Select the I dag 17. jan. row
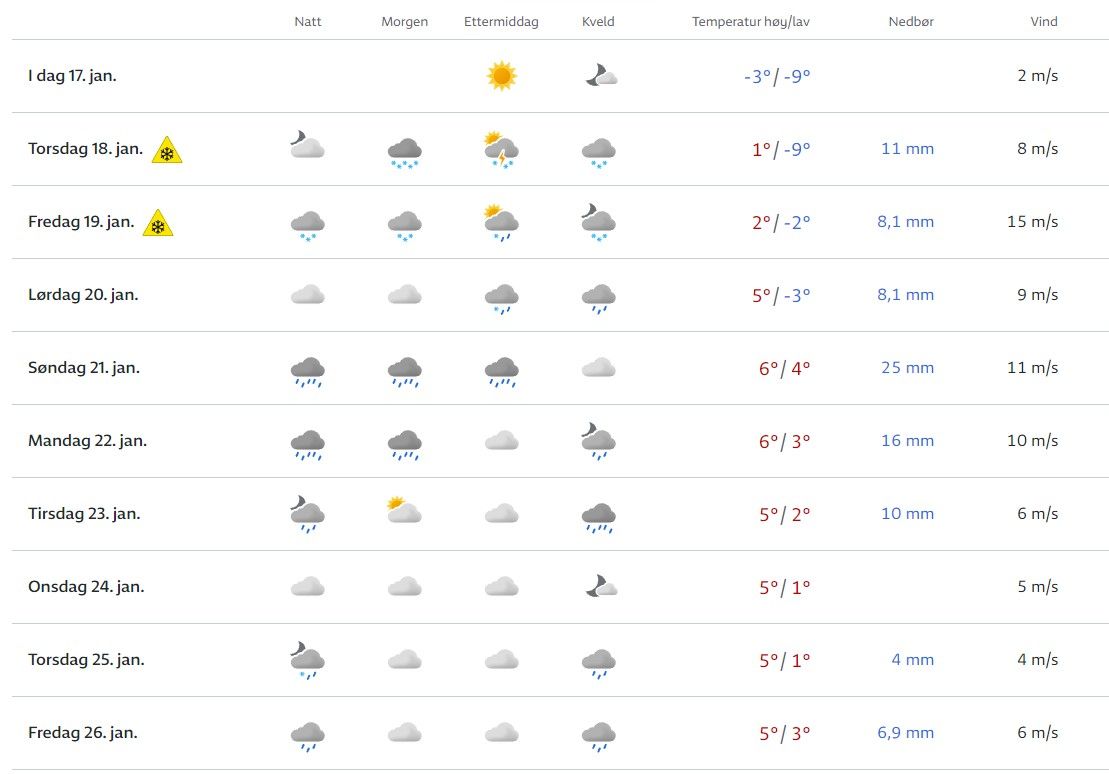This screenshot has height=774, width=1109. (72, 75)
